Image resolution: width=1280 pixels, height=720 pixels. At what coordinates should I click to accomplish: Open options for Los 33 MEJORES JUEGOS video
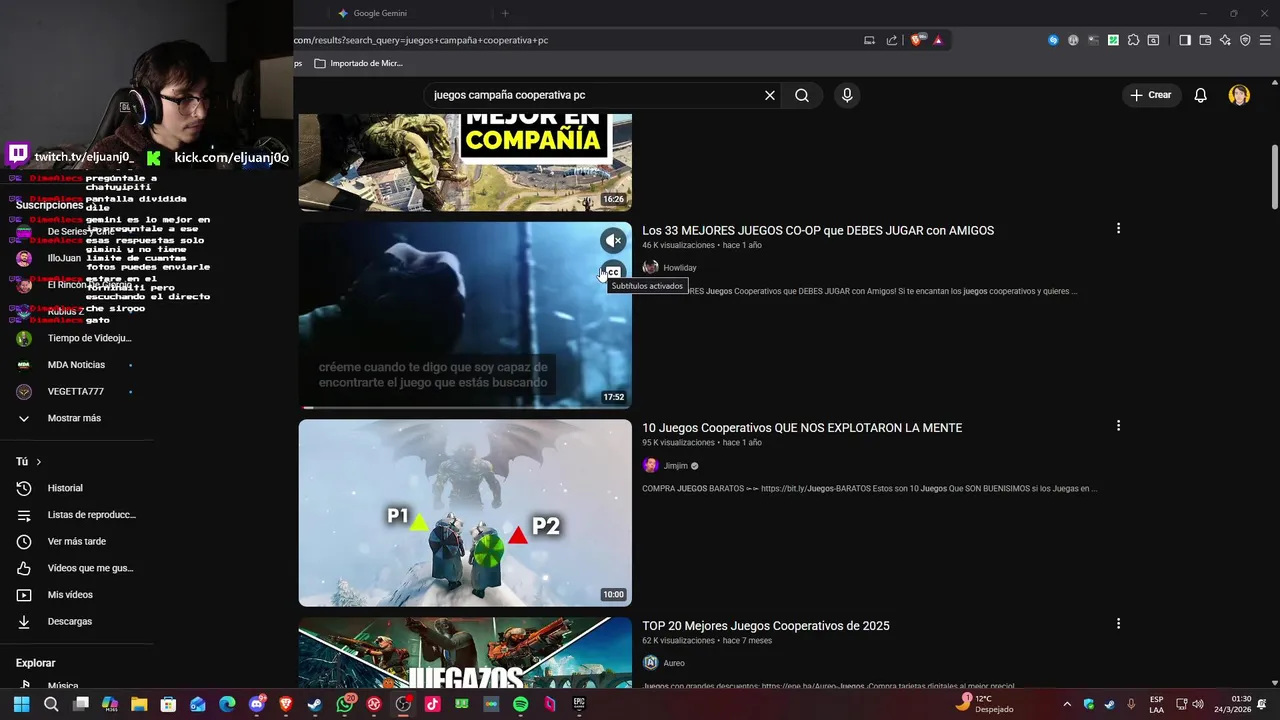[x=1118, y=229]
